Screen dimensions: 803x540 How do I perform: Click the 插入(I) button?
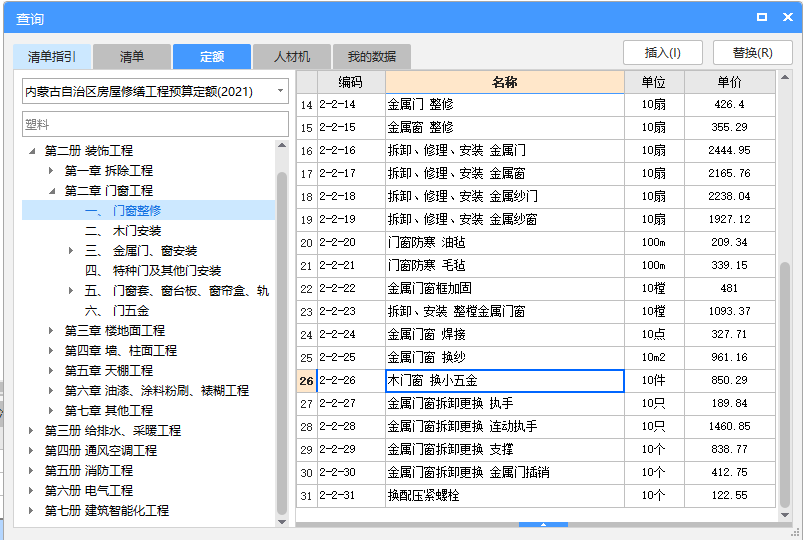(663, 53)
